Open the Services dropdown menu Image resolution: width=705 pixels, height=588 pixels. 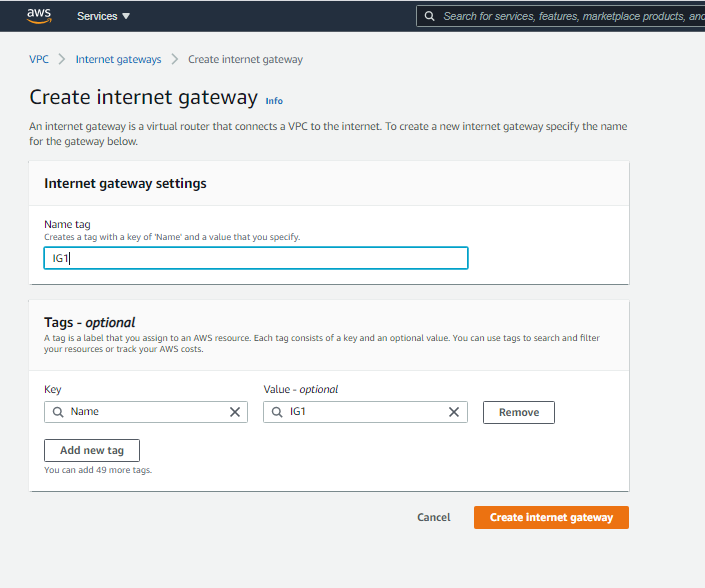103,16
